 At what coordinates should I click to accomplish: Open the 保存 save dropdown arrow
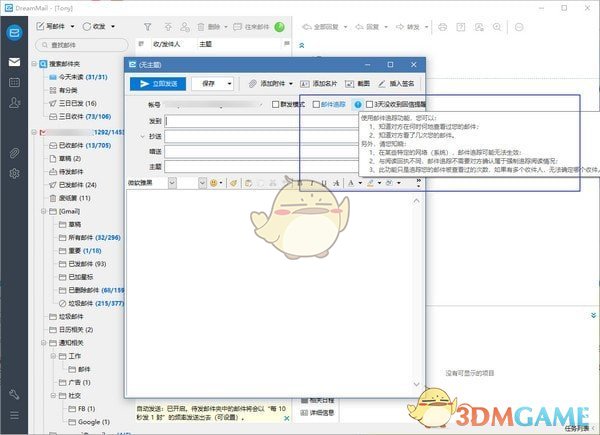[x=230, y=84]
